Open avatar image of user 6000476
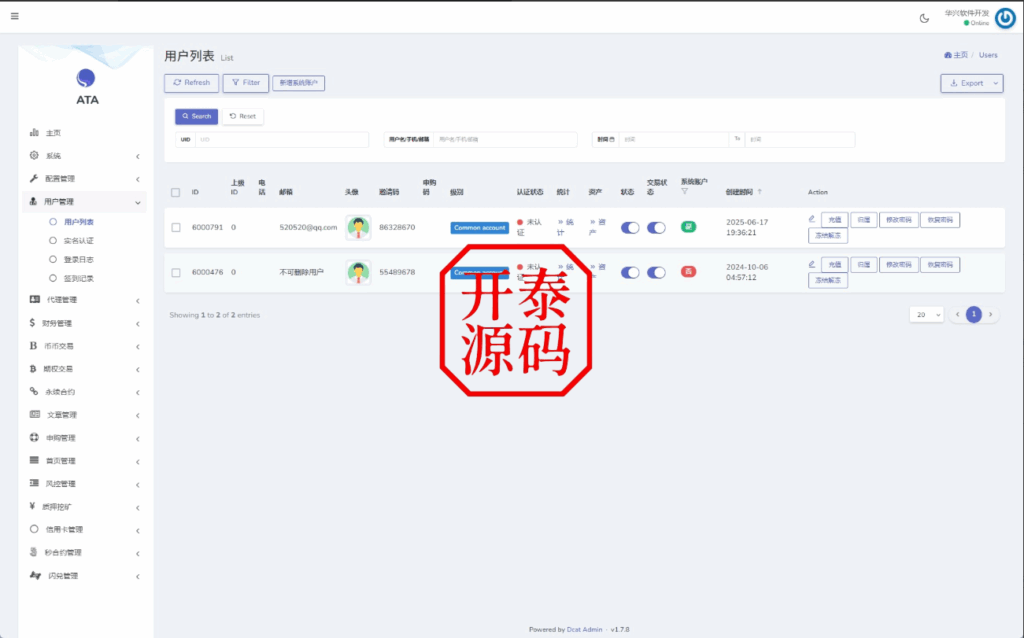This screenshot has width=1024, height=638. (358, 272)
